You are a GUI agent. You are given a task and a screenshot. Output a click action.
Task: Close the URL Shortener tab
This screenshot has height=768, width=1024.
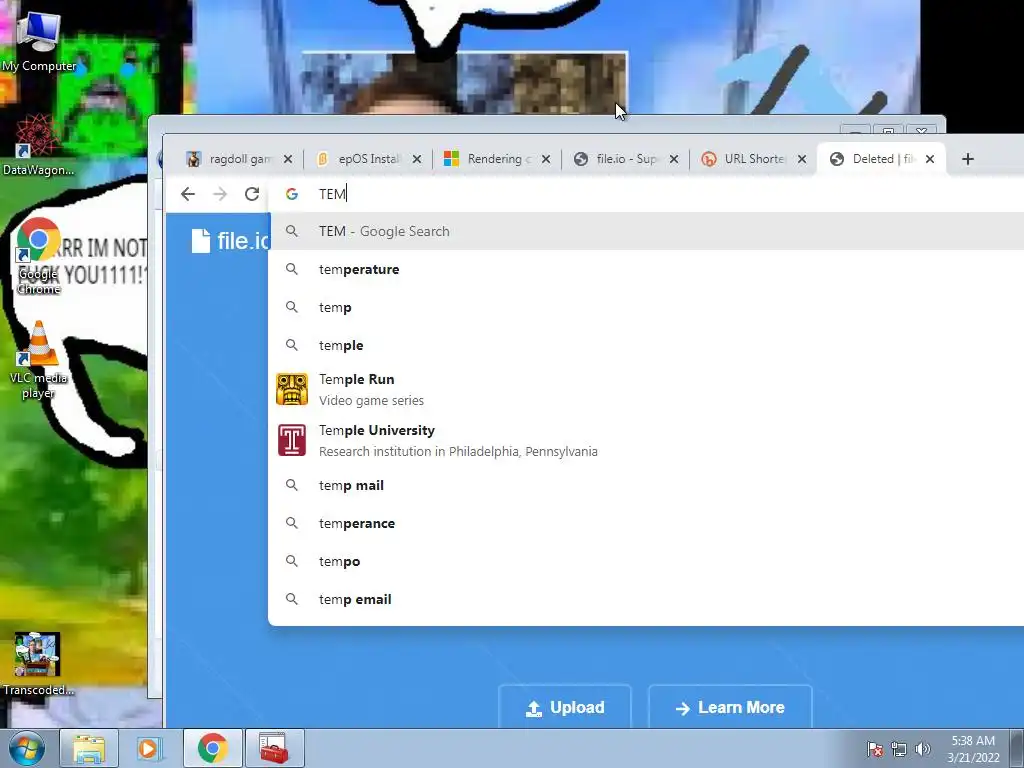802,159
